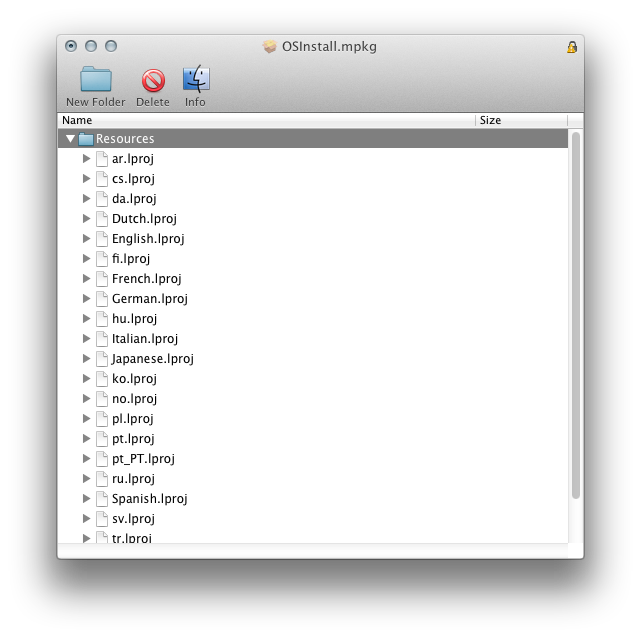
Task: Select the ru.lproj name text
Action: (x=133, y=479)
